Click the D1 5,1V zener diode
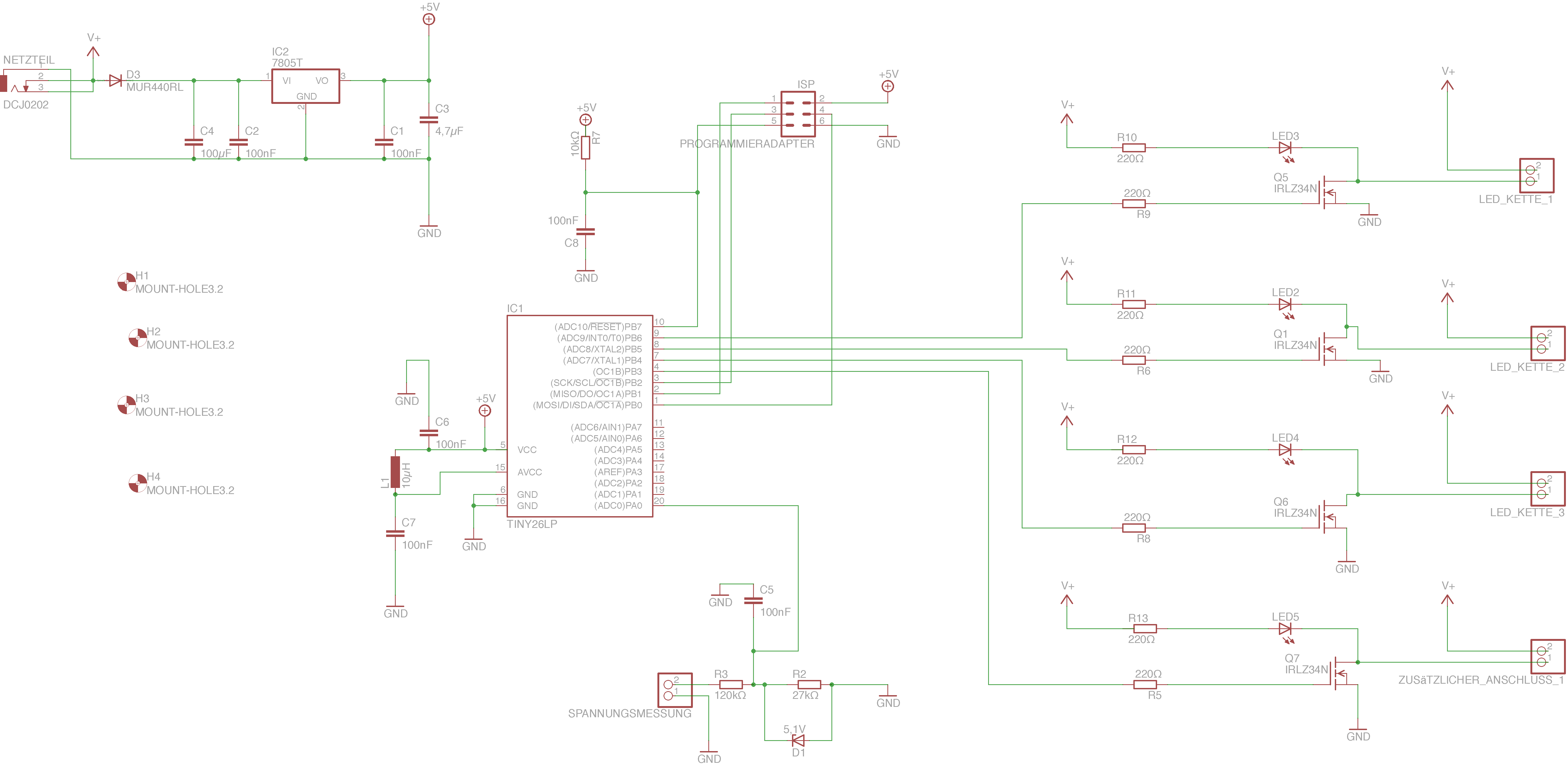Image resolution: width=1568 pixels, height=766 pixels. [798, 740]
